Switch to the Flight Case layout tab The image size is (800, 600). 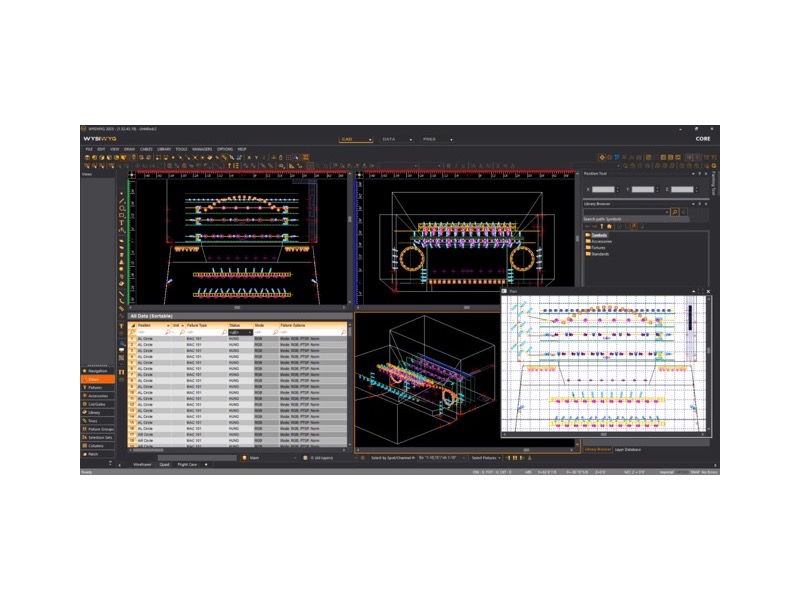coord(187,464)
